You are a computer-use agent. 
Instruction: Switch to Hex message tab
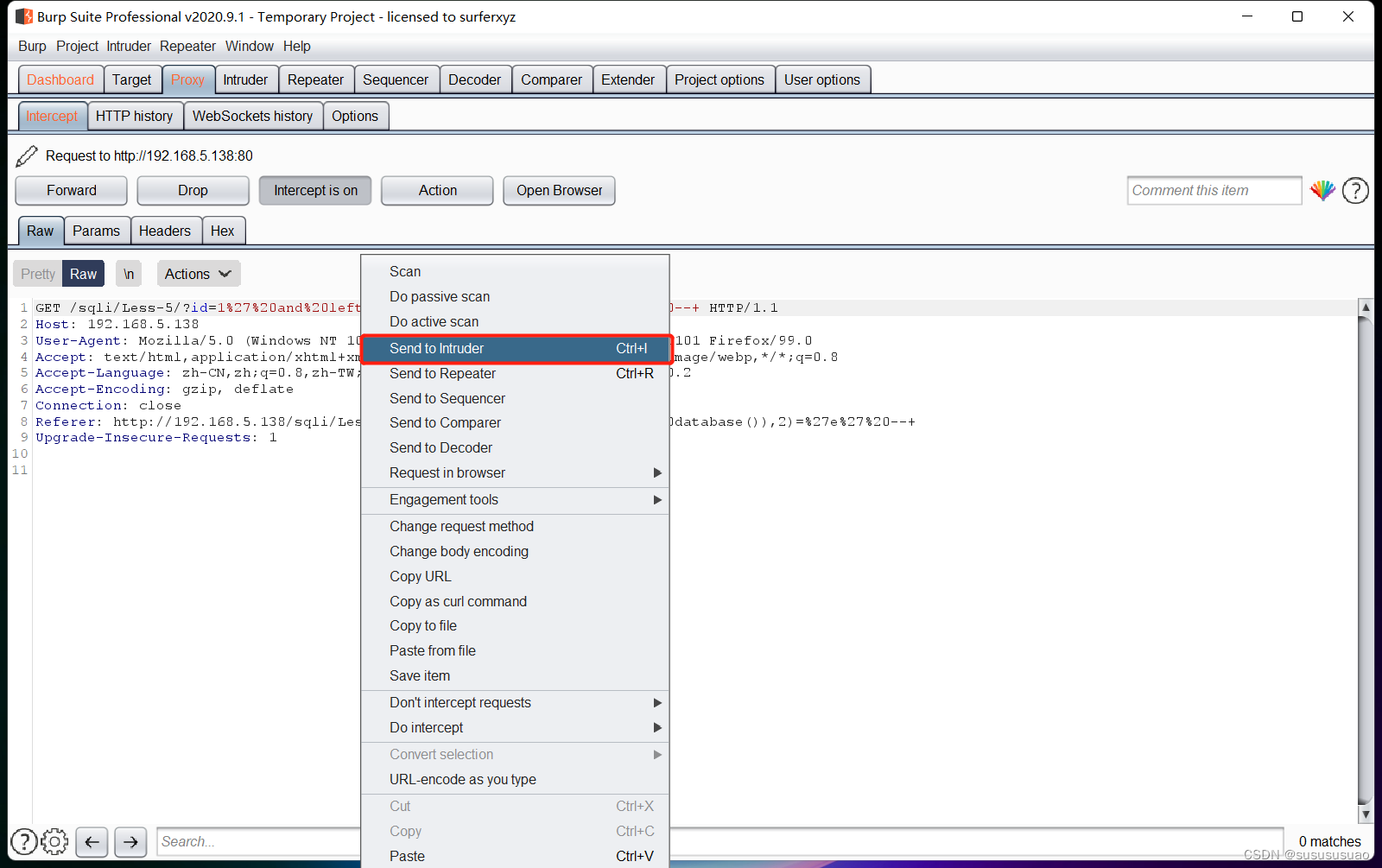[222, 231]
